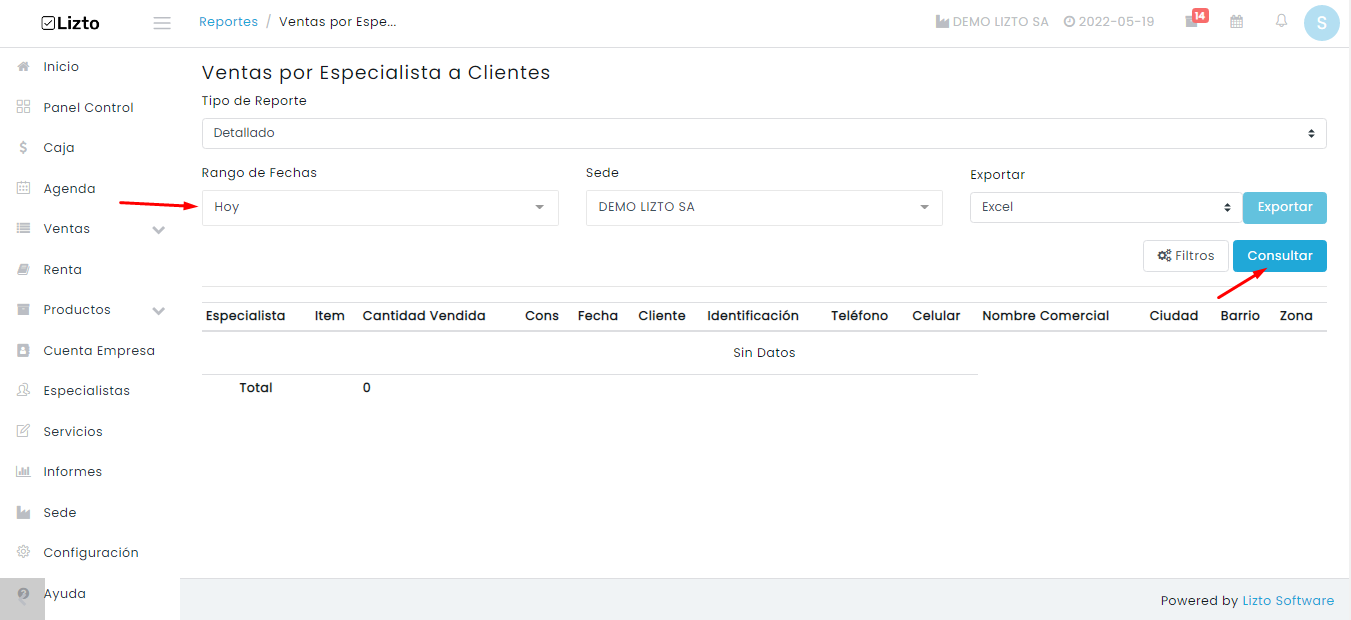The width and height of the screenshot is (1351, 620).
Task: Expand the Ventas submenu chevron
Action: point(158,230)
